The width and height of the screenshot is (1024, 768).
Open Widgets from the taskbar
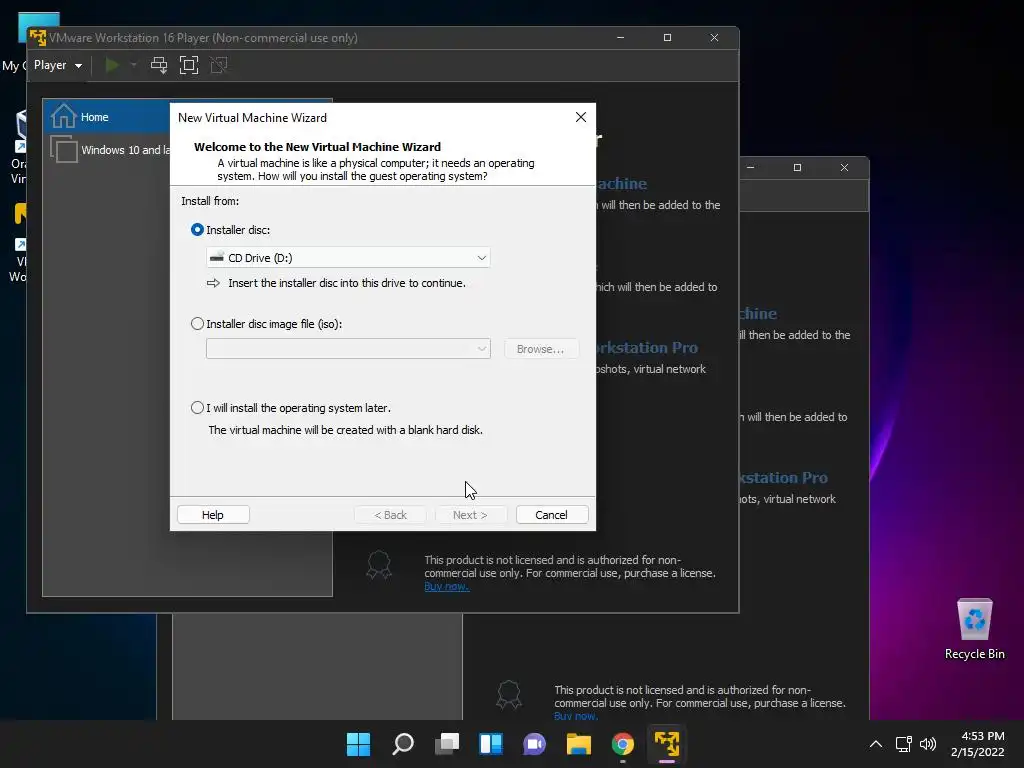[x=491, y=744]
